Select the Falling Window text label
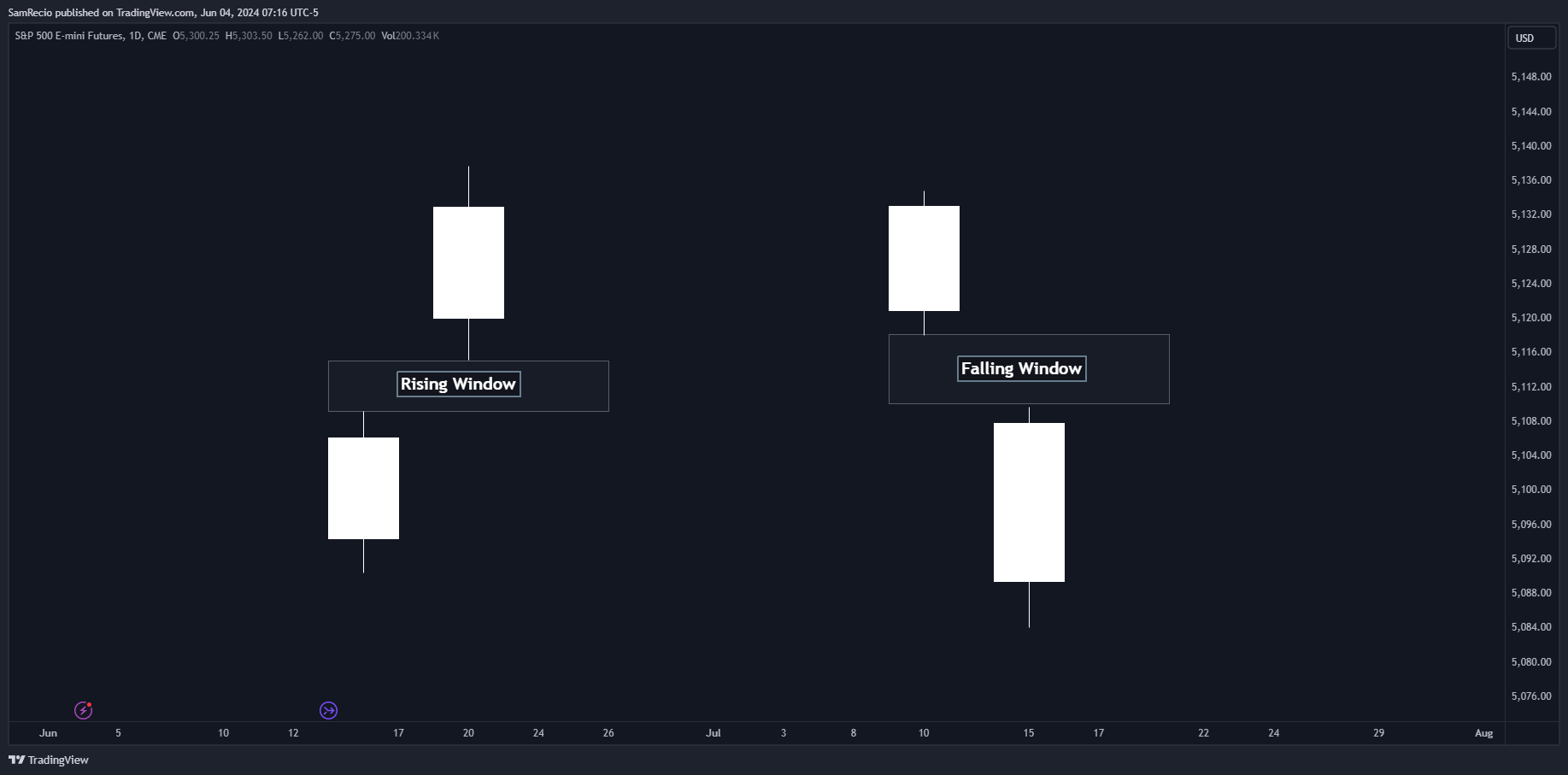 [x=1021, y=369]
